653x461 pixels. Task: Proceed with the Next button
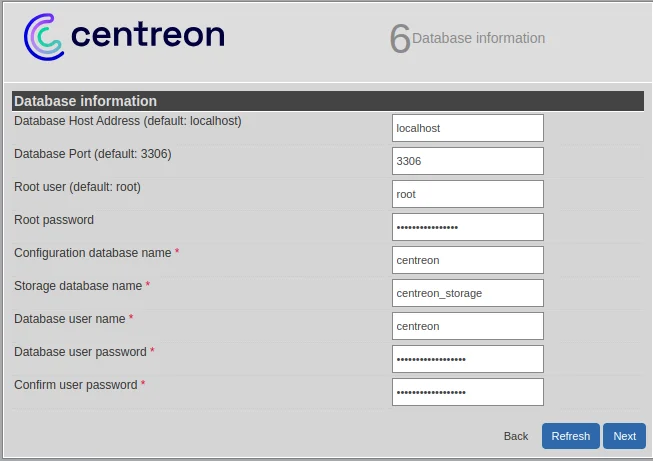tap(624, 436)
